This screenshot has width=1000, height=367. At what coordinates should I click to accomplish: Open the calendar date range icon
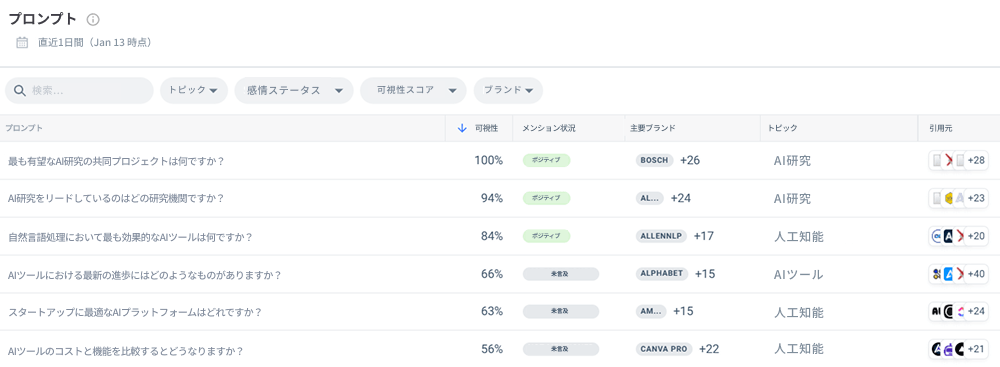click(x=22, y=43)
